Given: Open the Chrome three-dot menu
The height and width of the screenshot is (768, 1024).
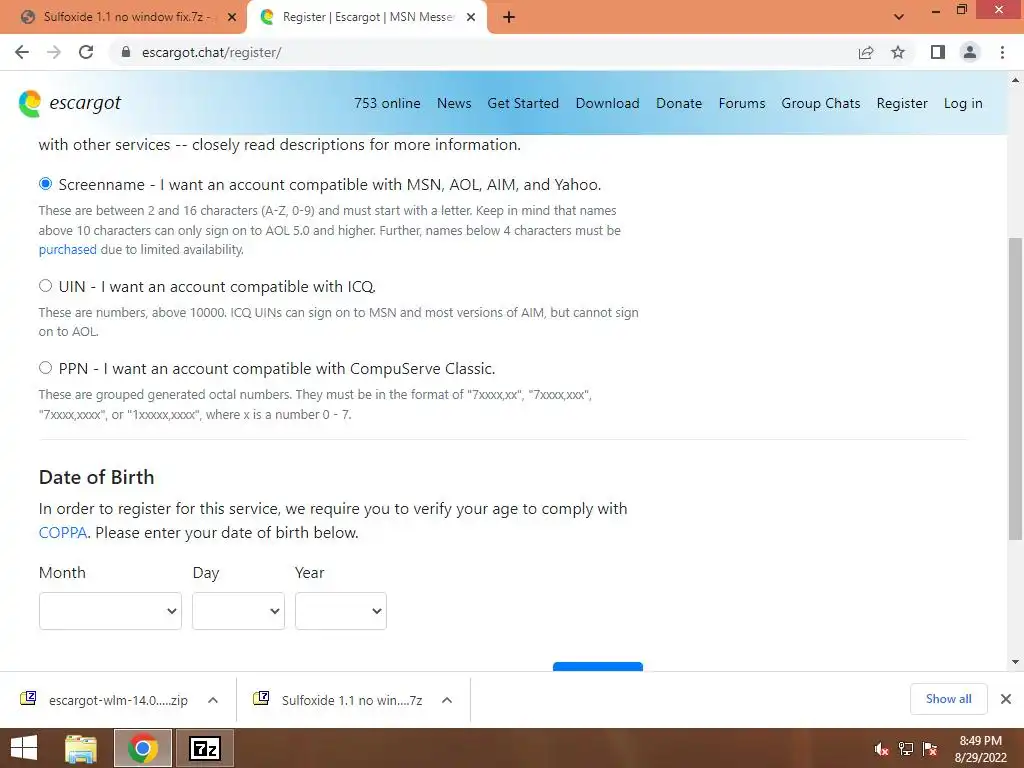Looking at the screenshot, I should (1002, 52).
